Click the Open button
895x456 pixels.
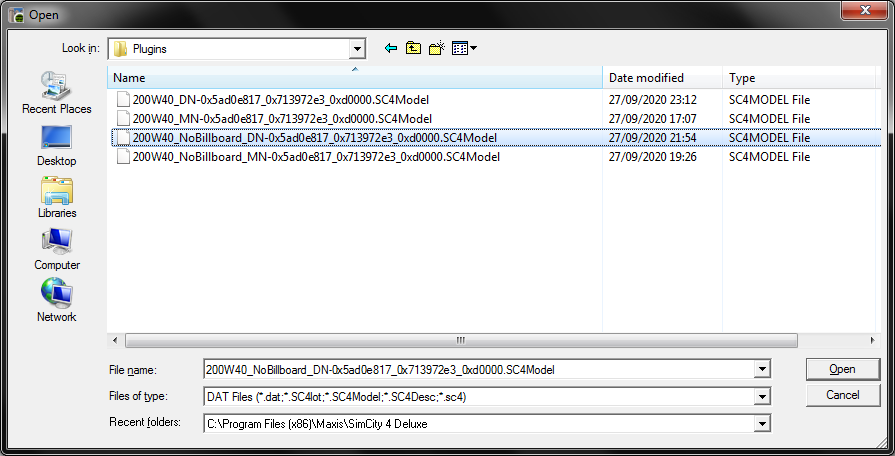pos(842,369)
